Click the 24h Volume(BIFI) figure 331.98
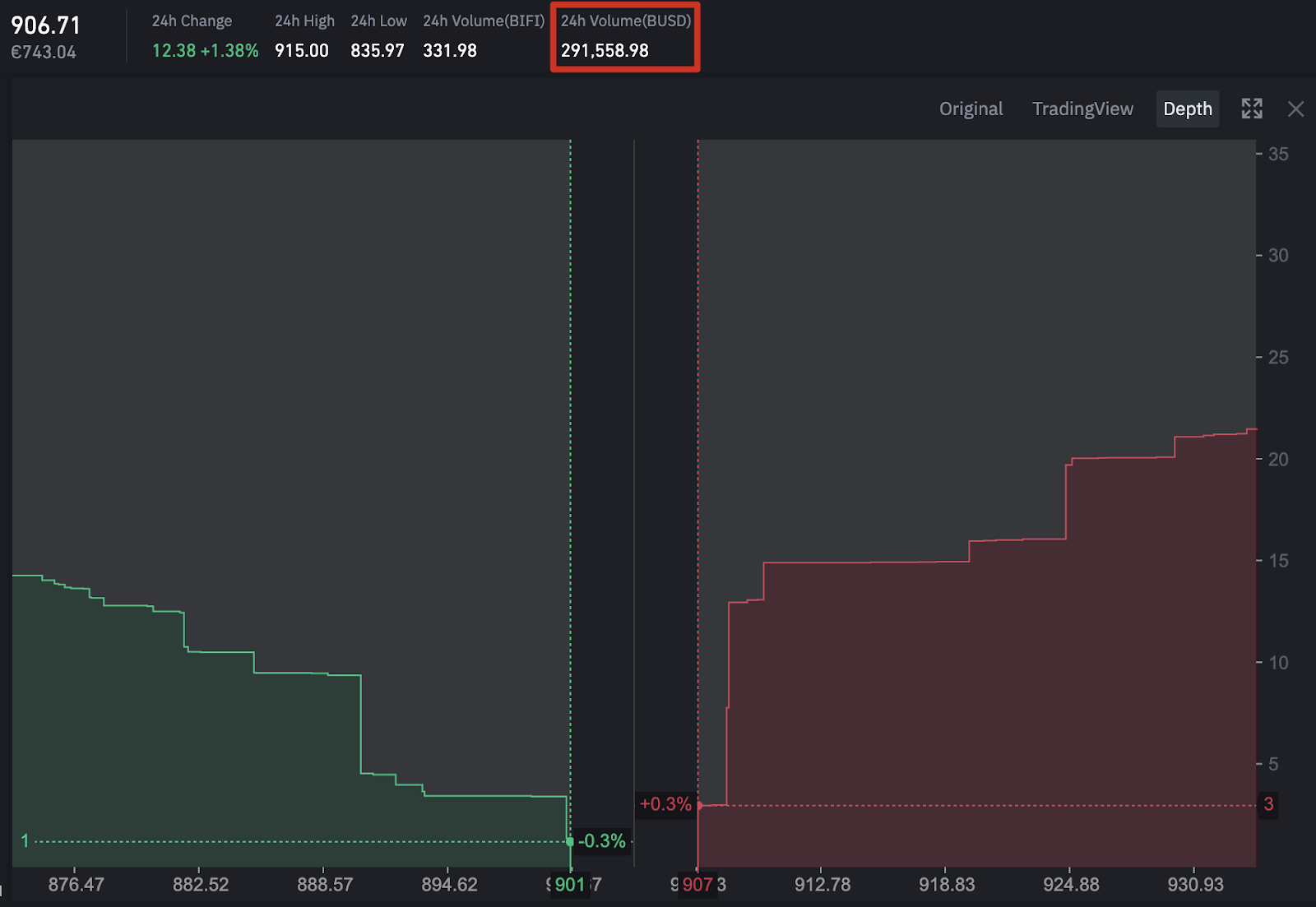The width and height of the screenshot is (1316, 907). click(450, 50)
